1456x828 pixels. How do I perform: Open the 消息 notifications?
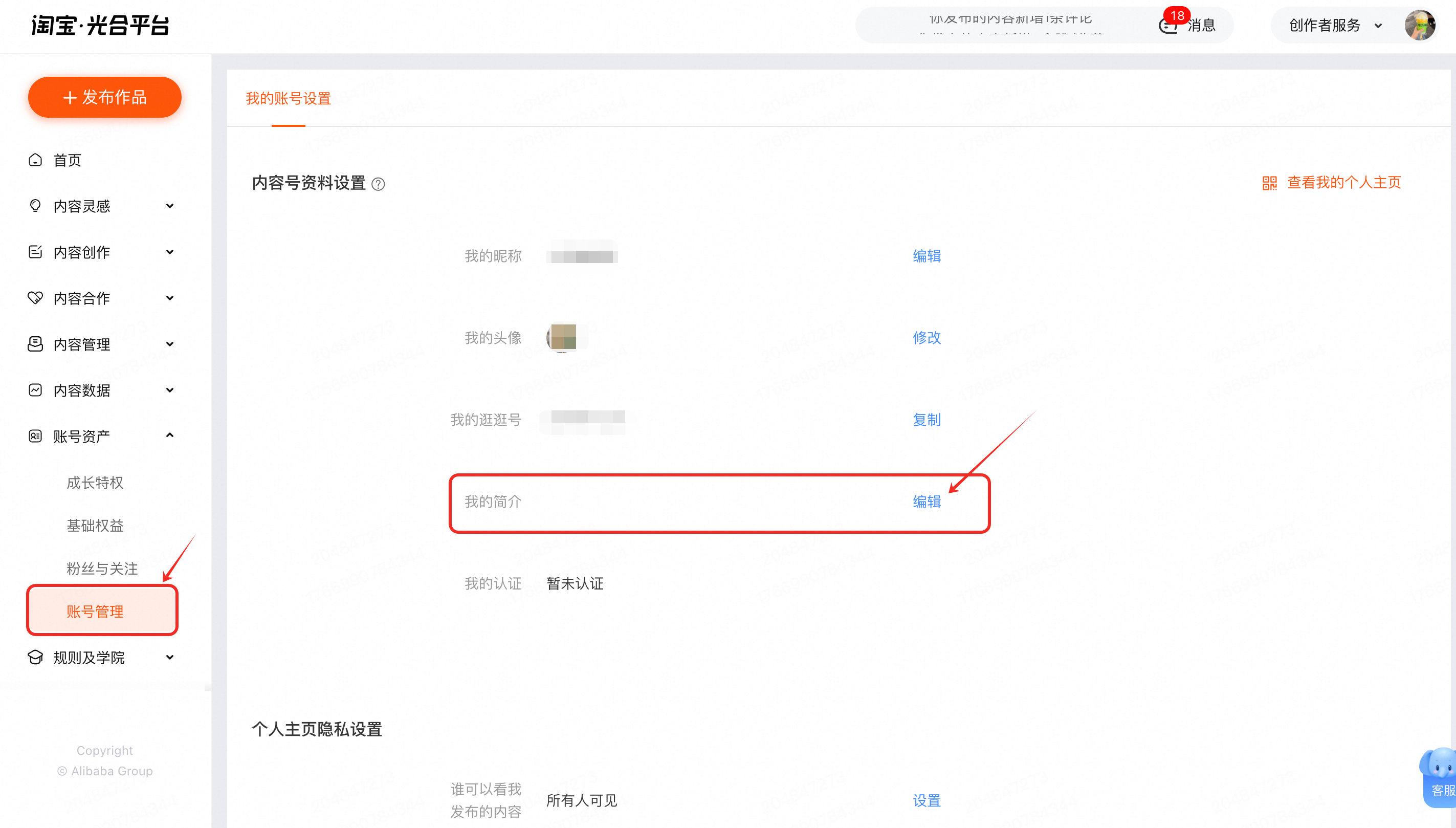click(x=1201, y=26)
